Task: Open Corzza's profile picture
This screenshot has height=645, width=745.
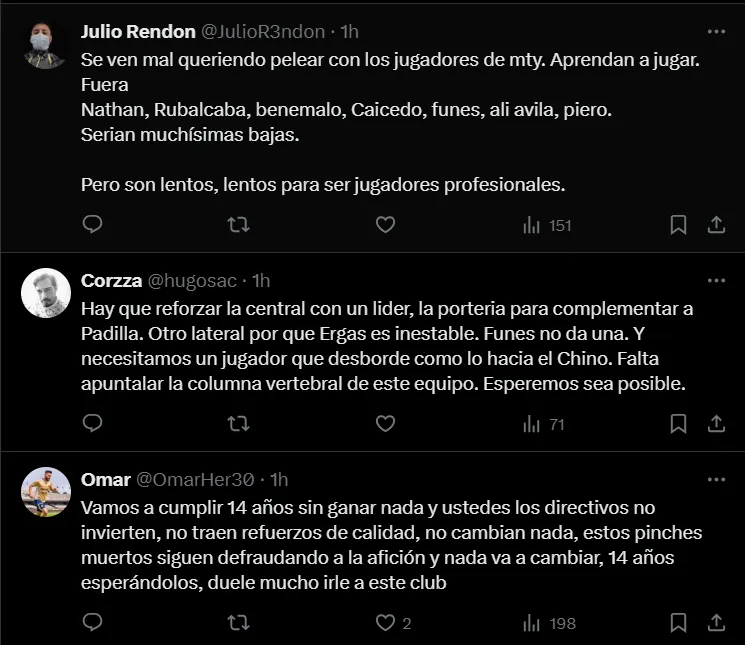Action: (x=46, y=294)
